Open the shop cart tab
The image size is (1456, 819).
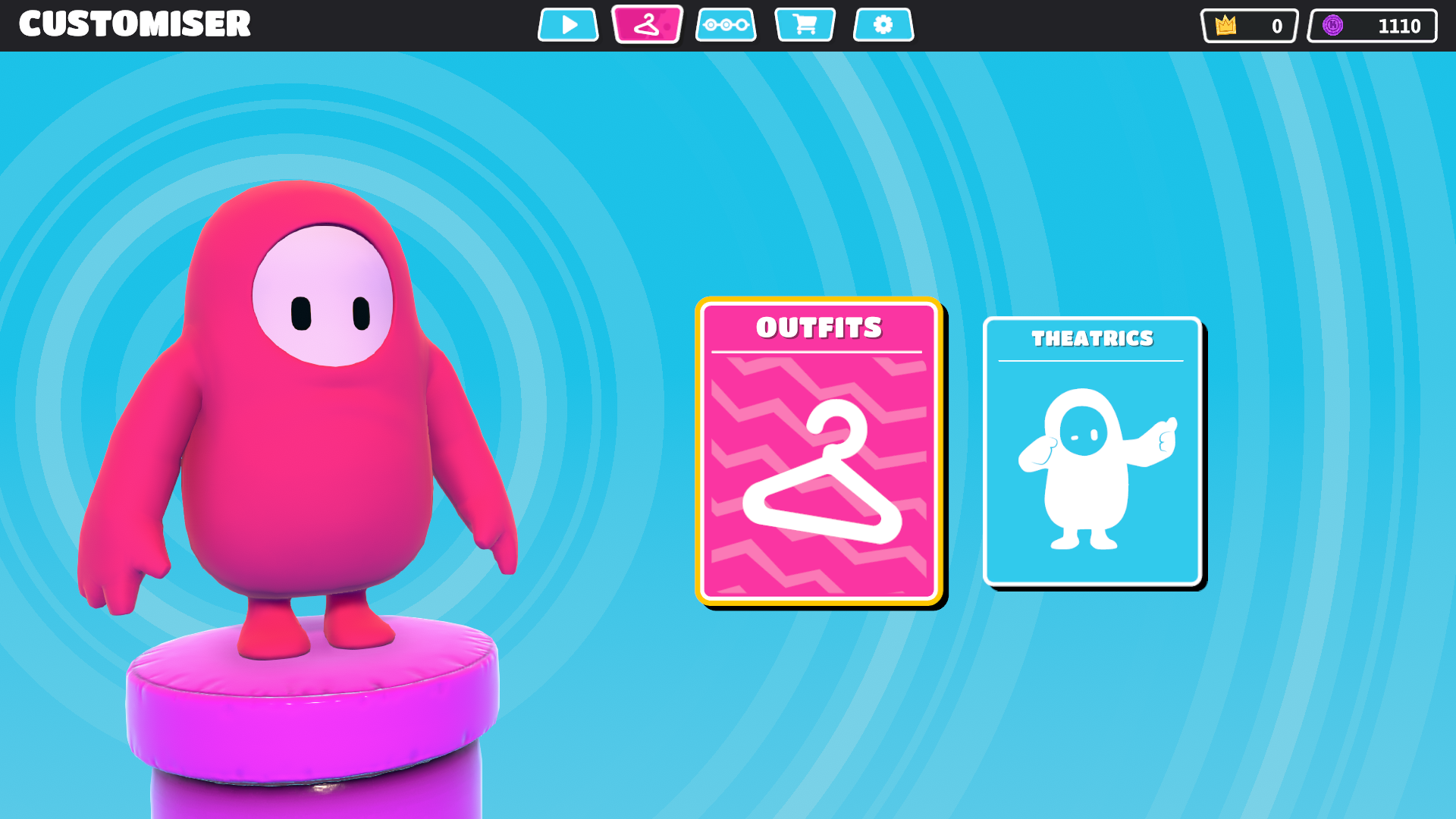805,25
